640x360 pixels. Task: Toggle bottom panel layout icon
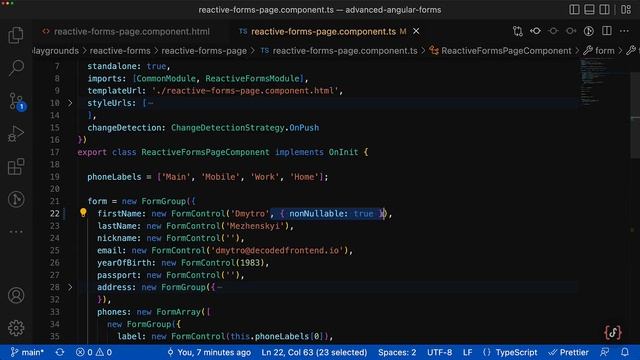coord(589,9)
